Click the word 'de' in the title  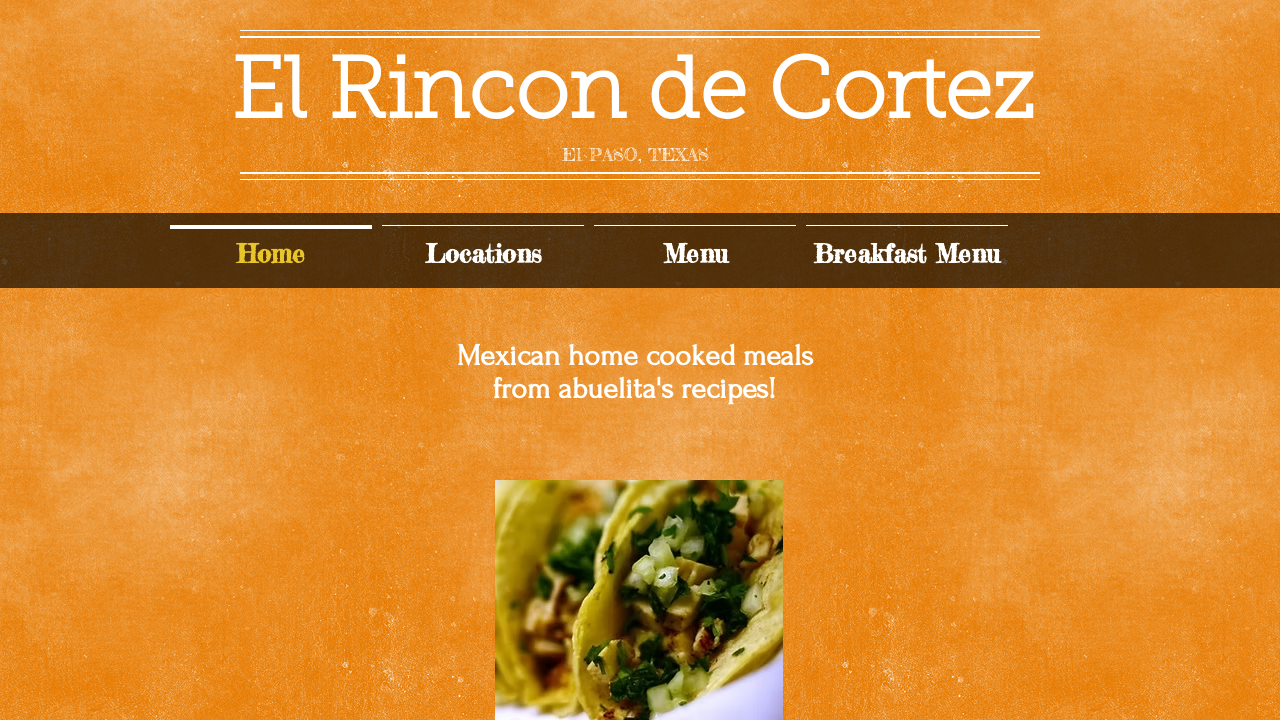[x=698, y=88]
